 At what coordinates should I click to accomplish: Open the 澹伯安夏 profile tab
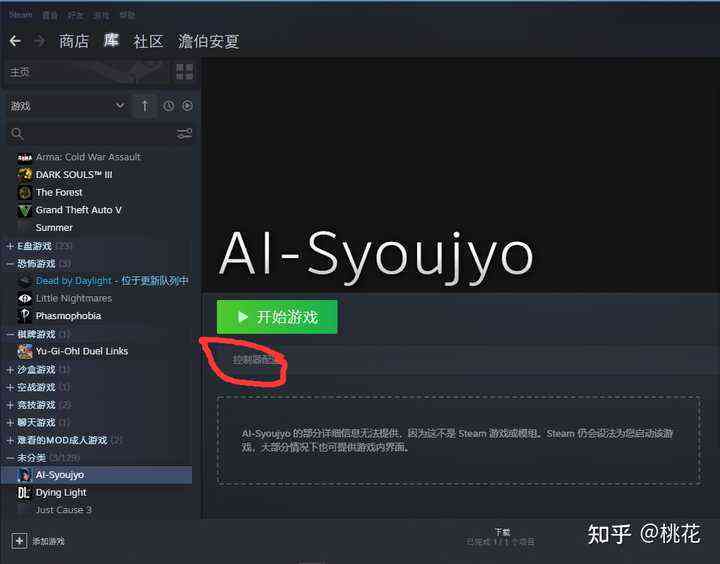208,41
